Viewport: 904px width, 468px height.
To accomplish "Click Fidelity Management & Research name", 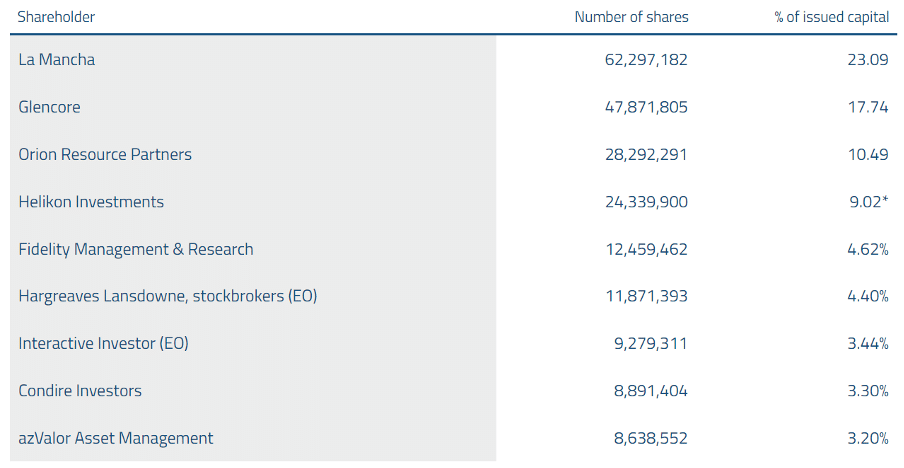I will pyautogui.click(x=135, y=249).
